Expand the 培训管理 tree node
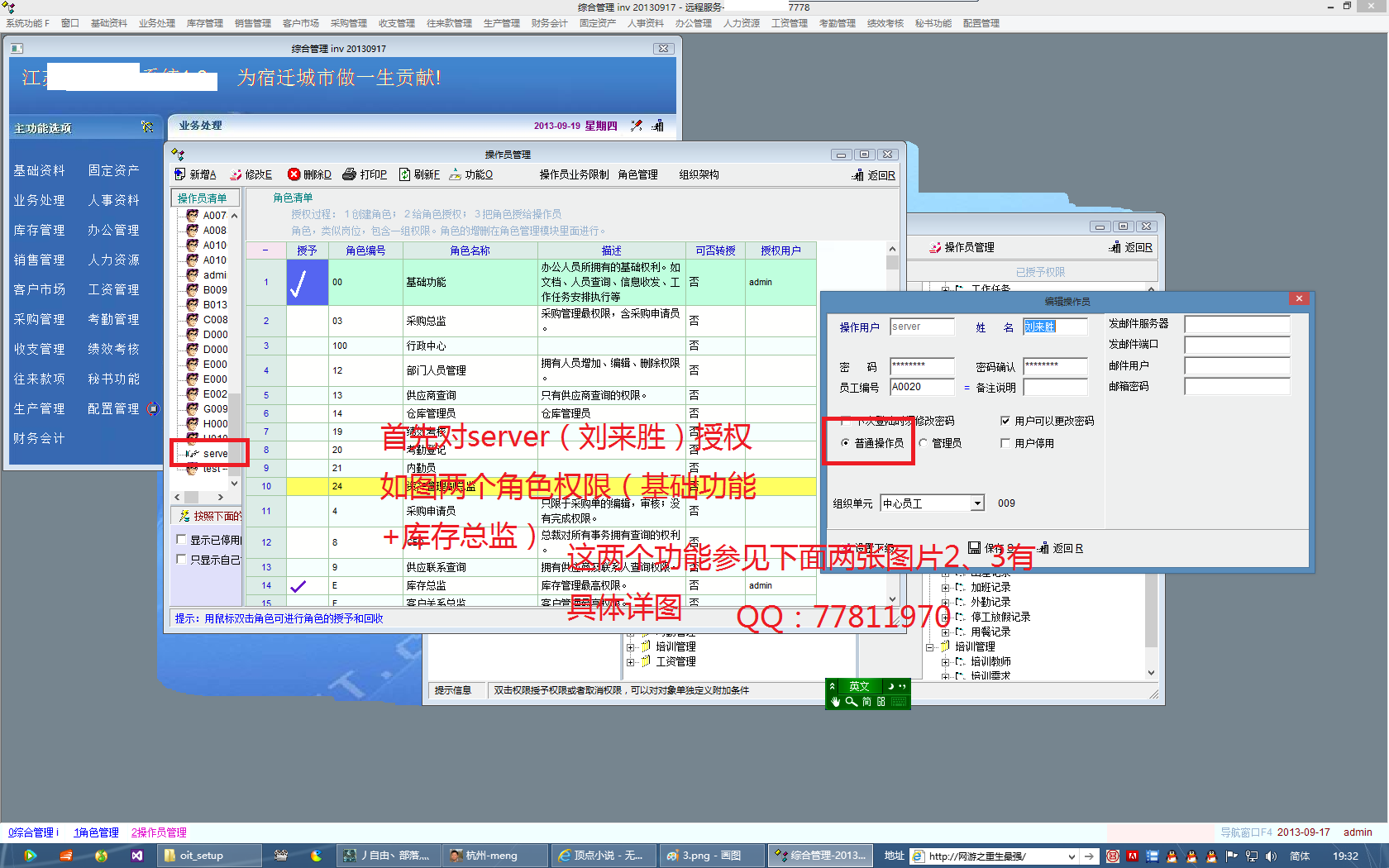Screen dimensions: 1389x868 coord(630,647)
